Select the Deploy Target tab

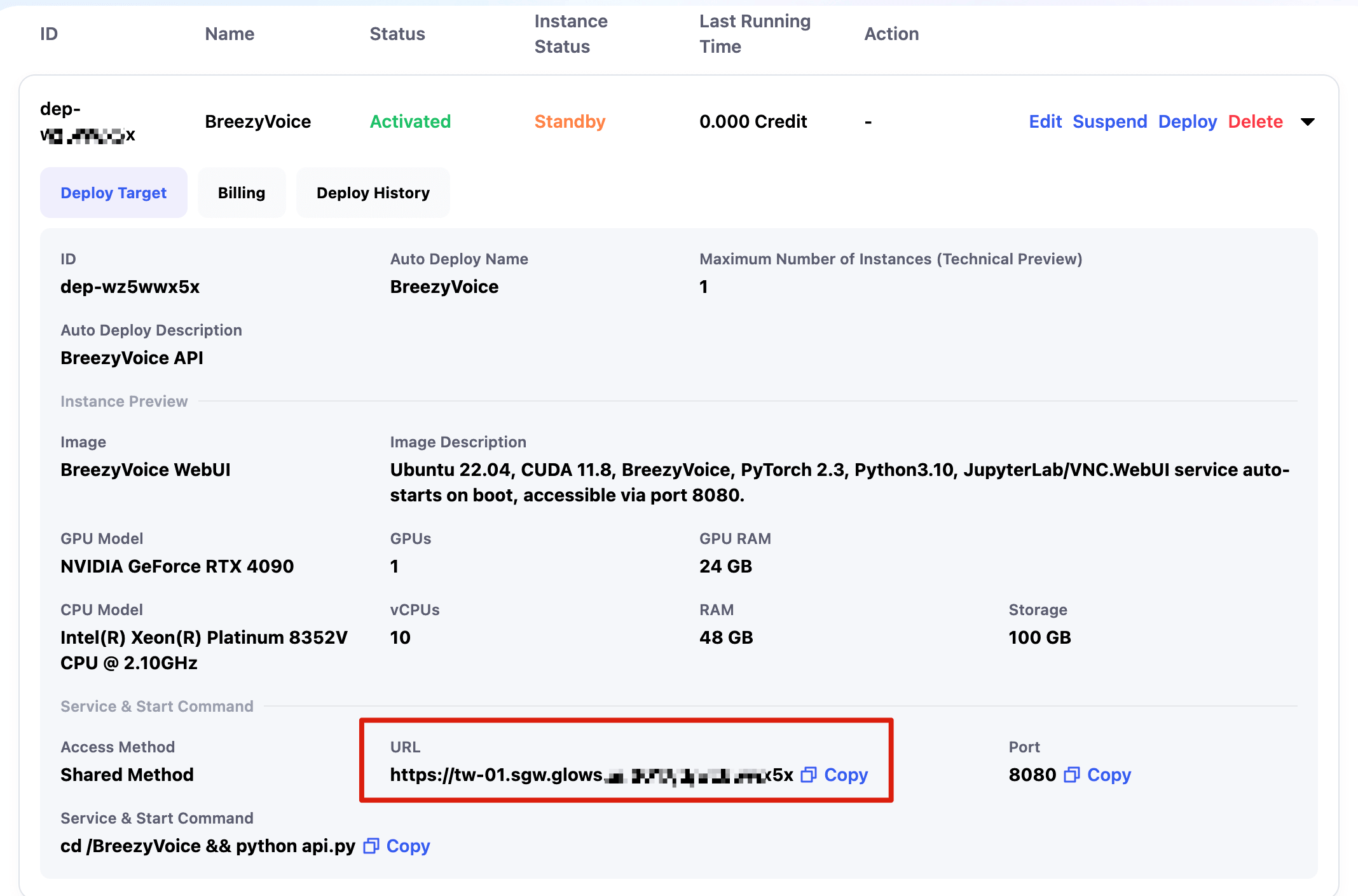(x=113, y=193)
